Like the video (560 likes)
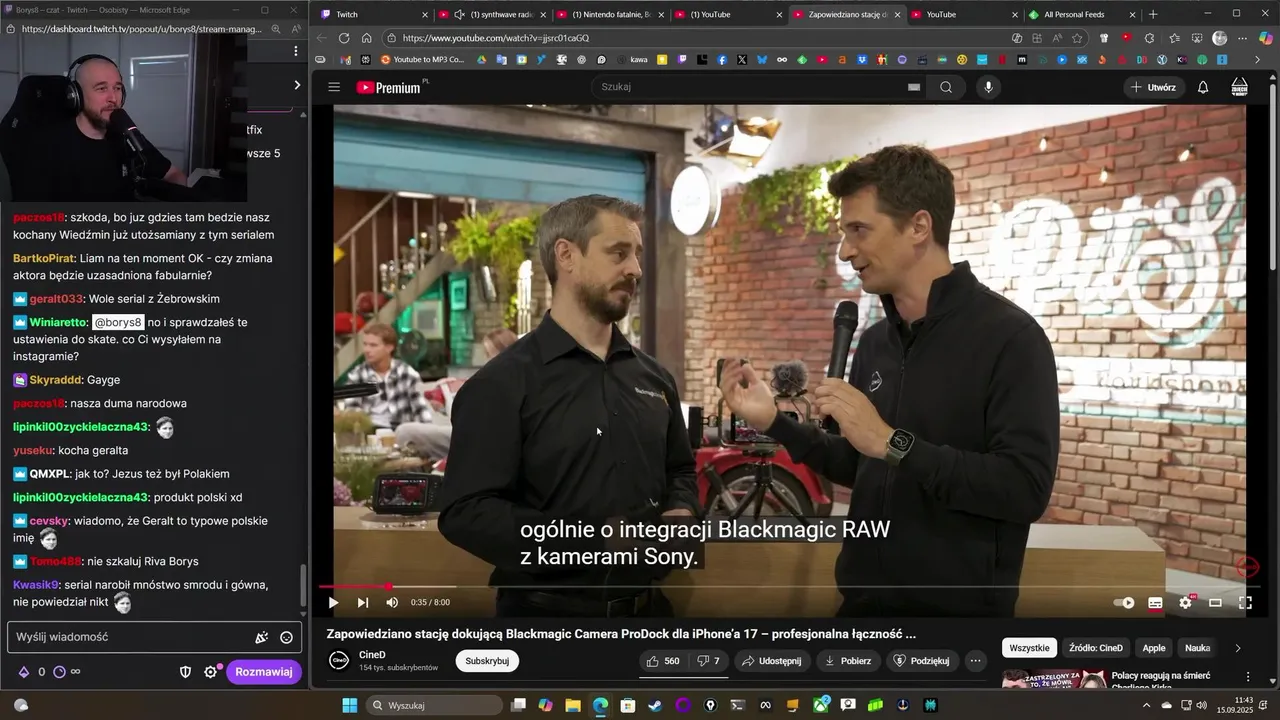Image resolution: width=1280 pixels, height=720 pixels. (663, 661)
